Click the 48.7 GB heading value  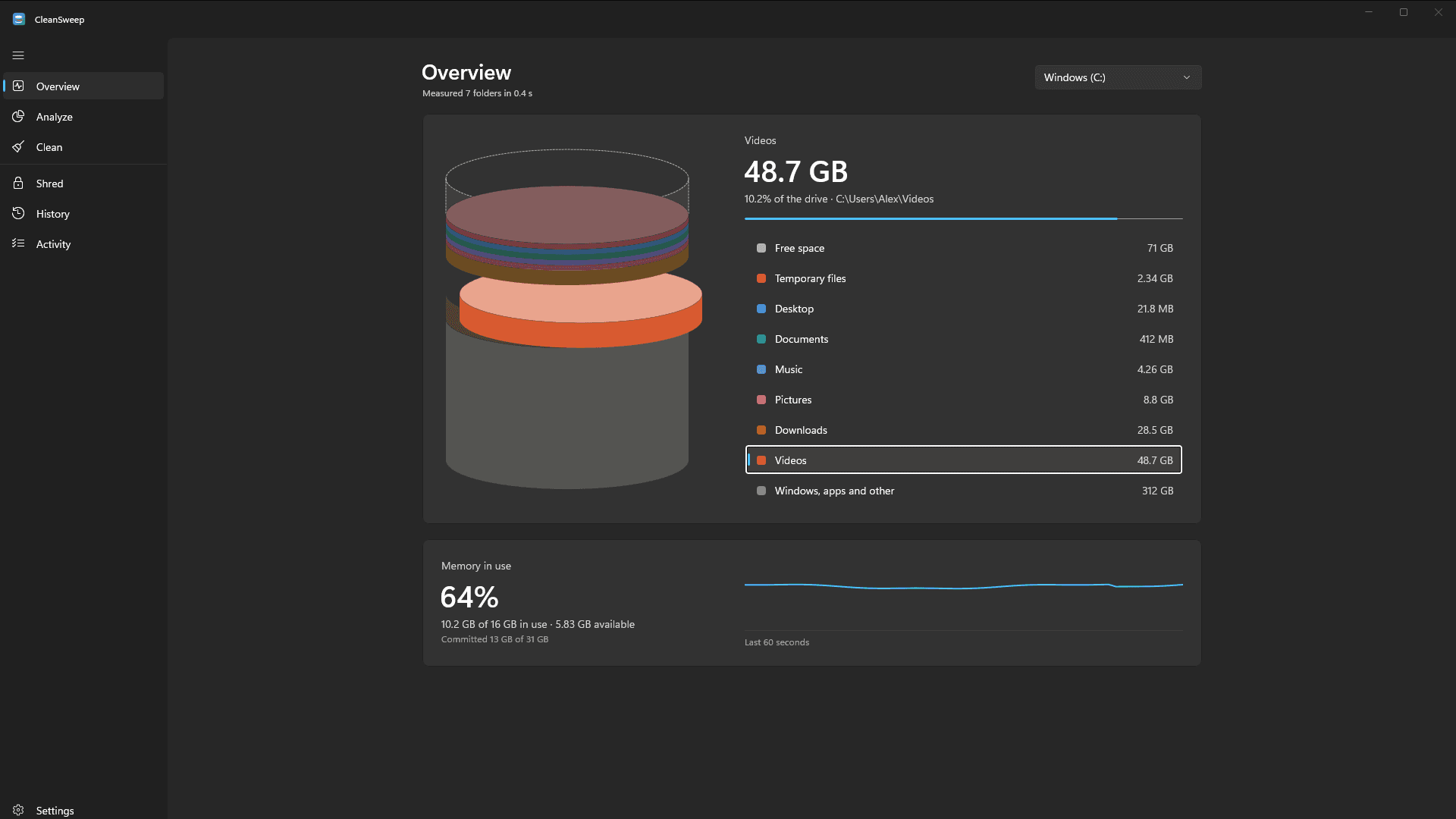tap(796, 171)
